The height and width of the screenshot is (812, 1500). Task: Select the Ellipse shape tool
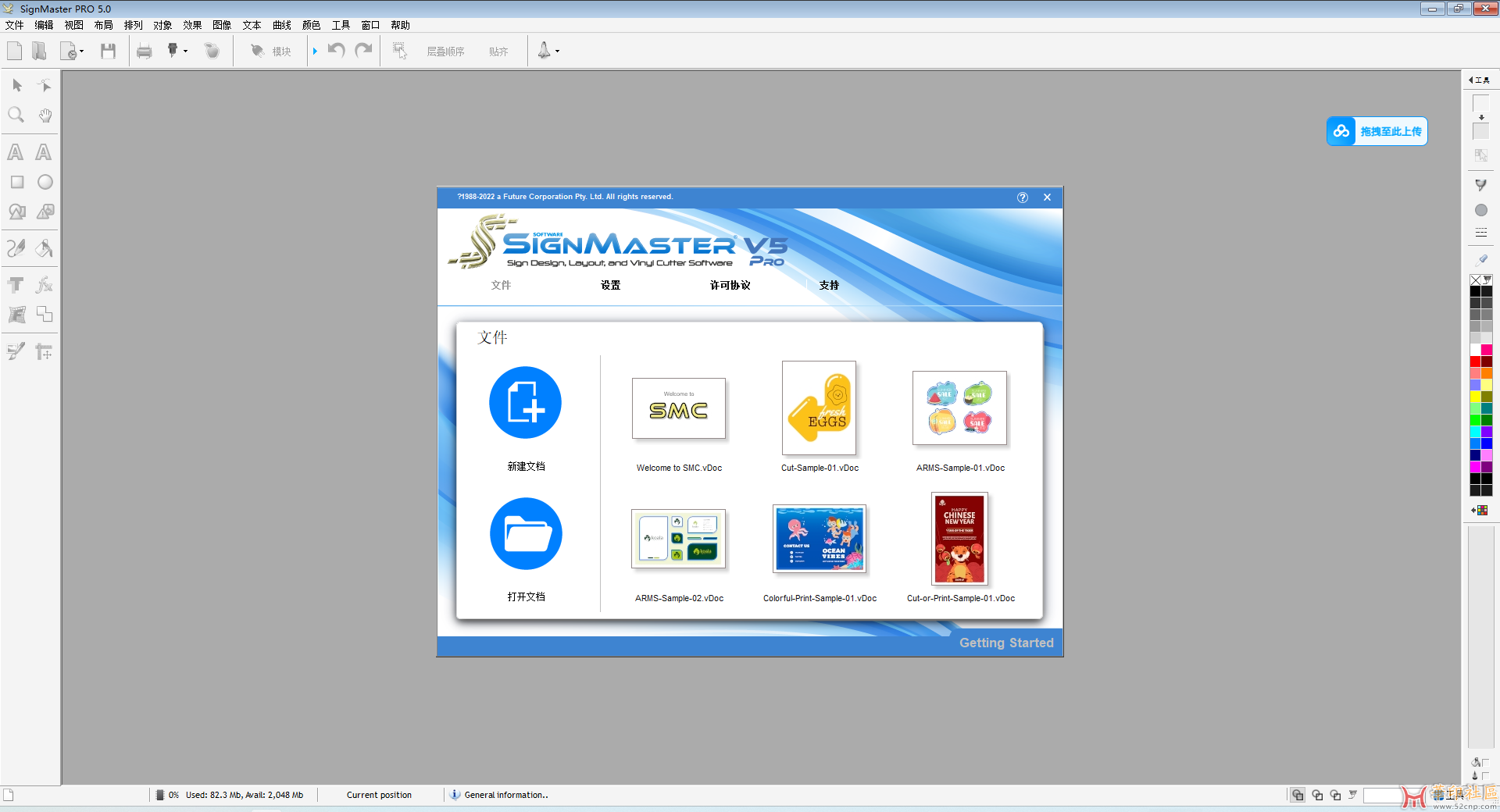point(45,182)
